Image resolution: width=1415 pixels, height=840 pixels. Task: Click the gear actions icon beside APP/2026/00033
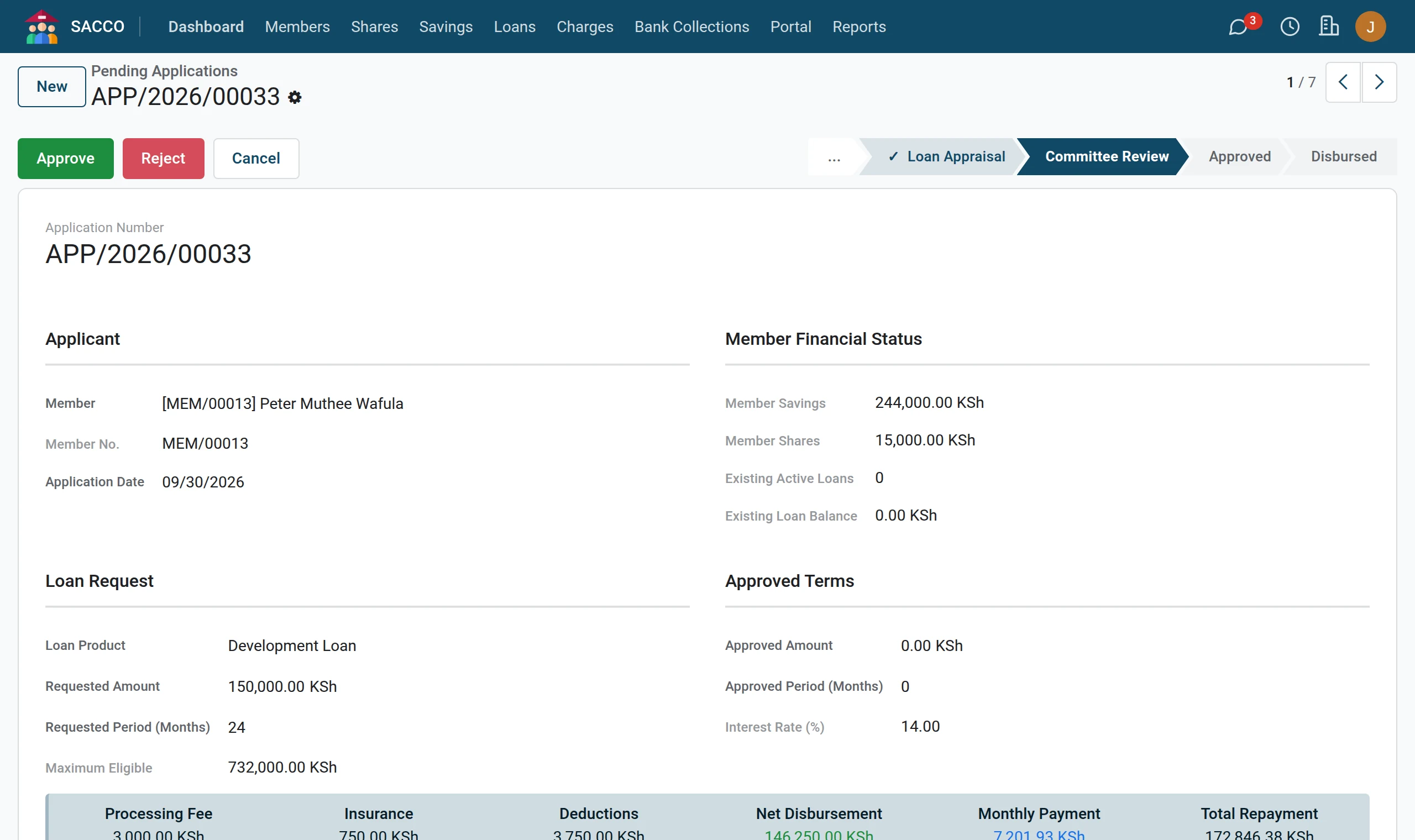tap(294, 97)
